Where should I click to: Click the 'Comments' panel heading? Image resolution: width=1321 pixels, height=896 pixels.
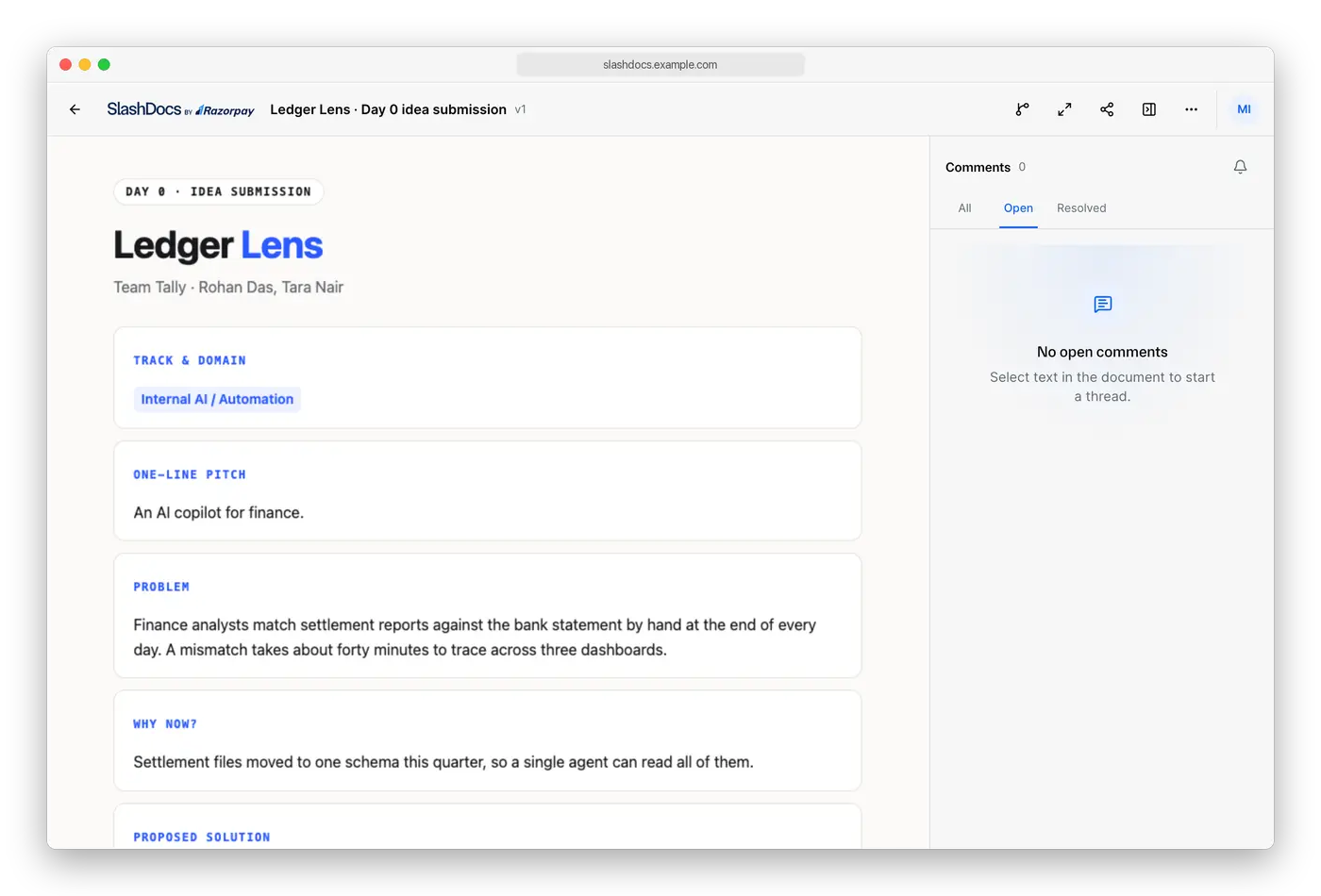pos(978,167)
